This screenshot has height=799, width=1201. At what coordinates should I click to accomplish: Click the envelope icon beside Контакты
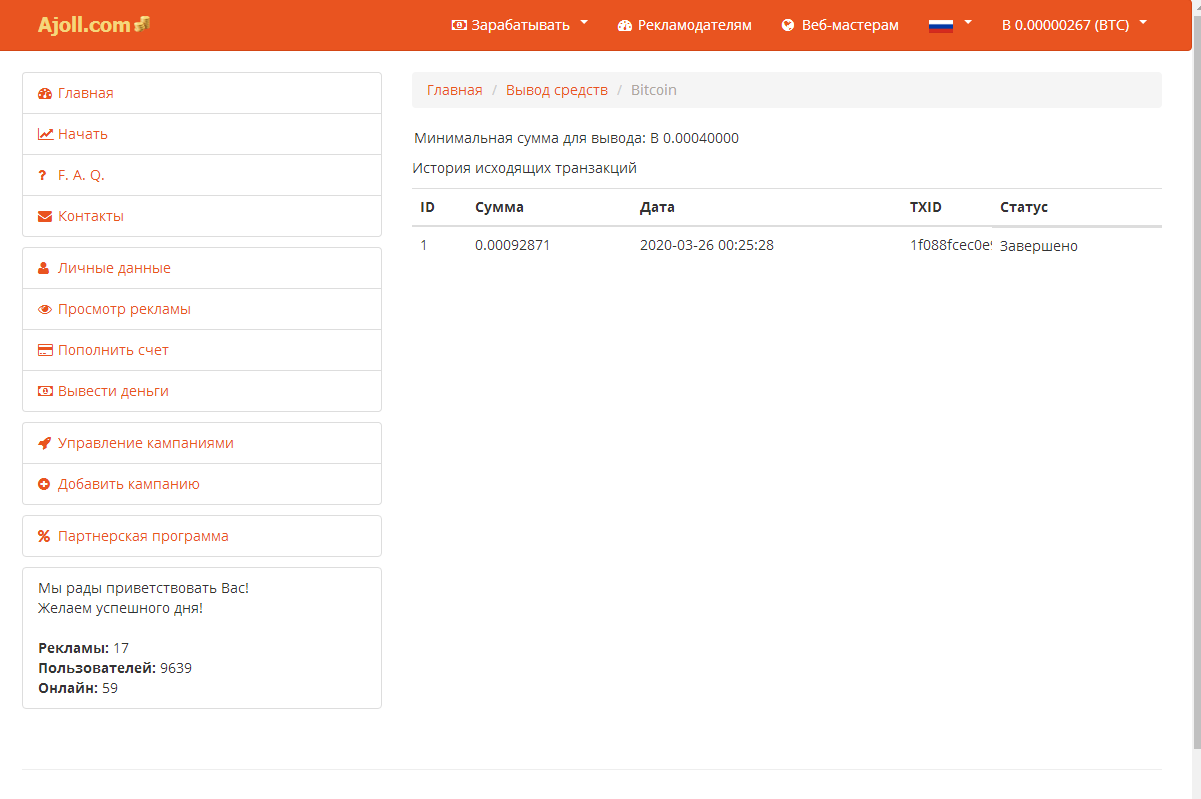pyautogui.click(x=45, y=216)
